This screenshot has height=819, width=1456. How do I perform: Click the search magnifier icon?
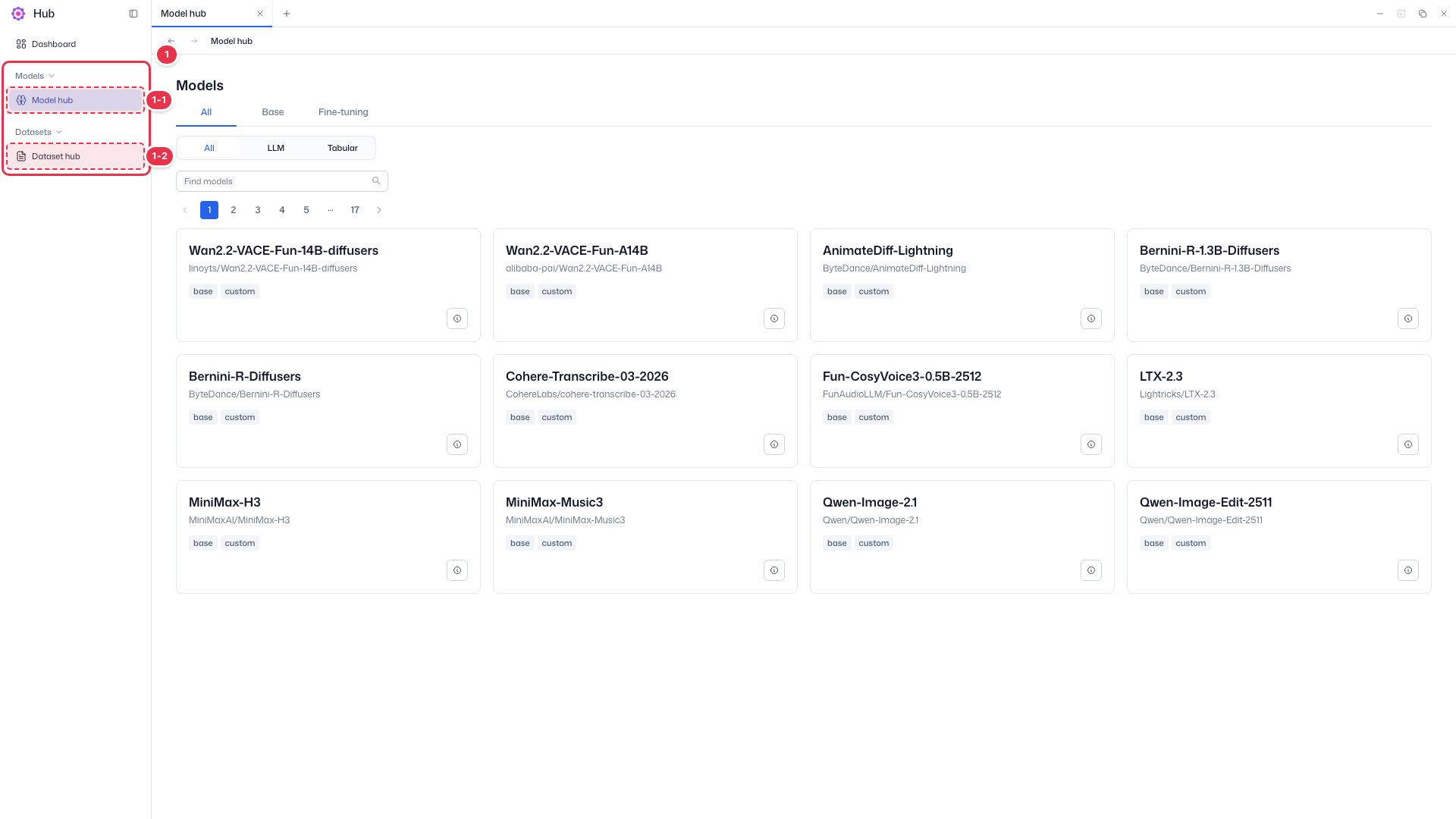pyautogui.click(x=376, y=180)
